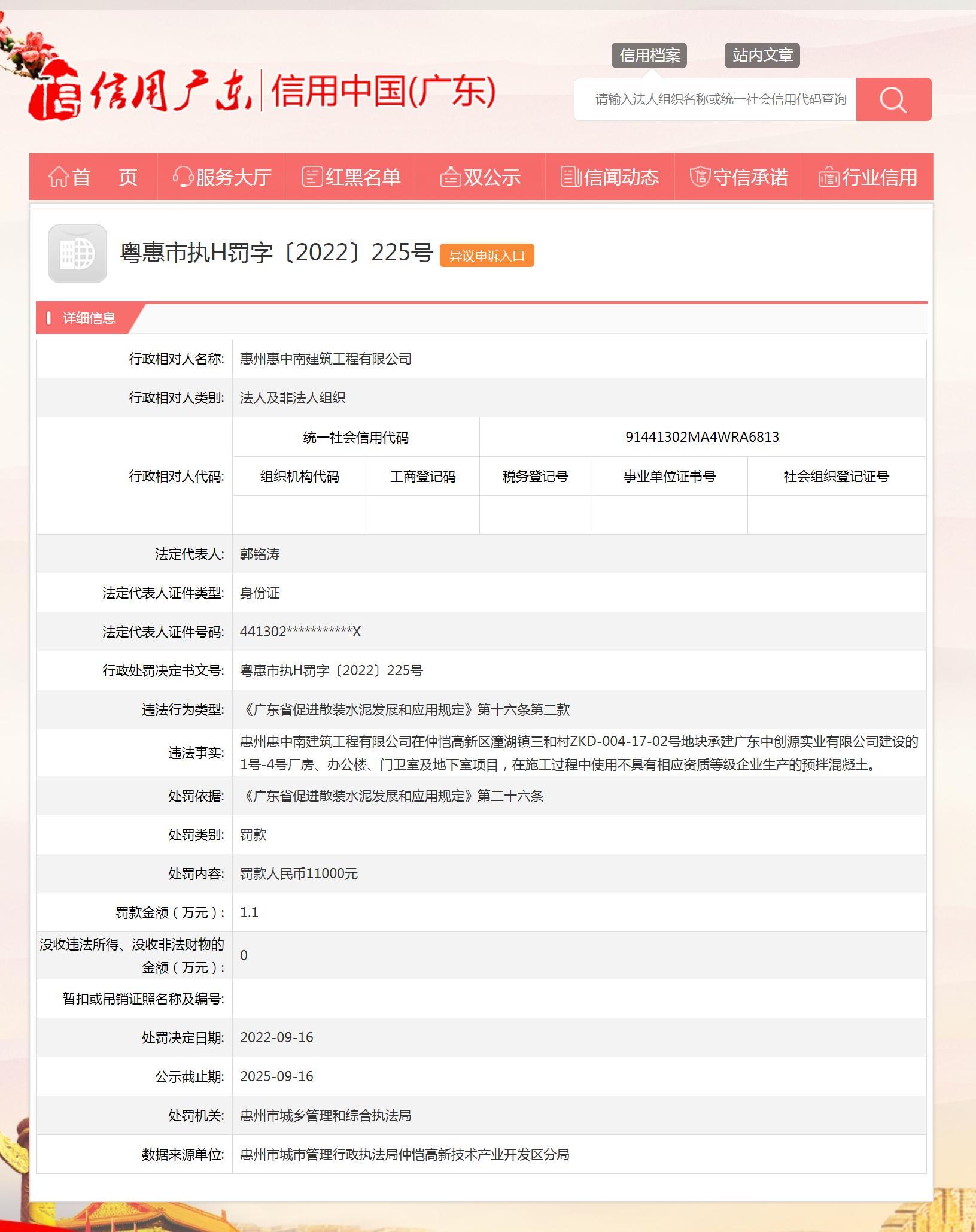This screenshot has height=1232, width=976.
Task: Select fine amount value 1.1
Action: point(249,913)
